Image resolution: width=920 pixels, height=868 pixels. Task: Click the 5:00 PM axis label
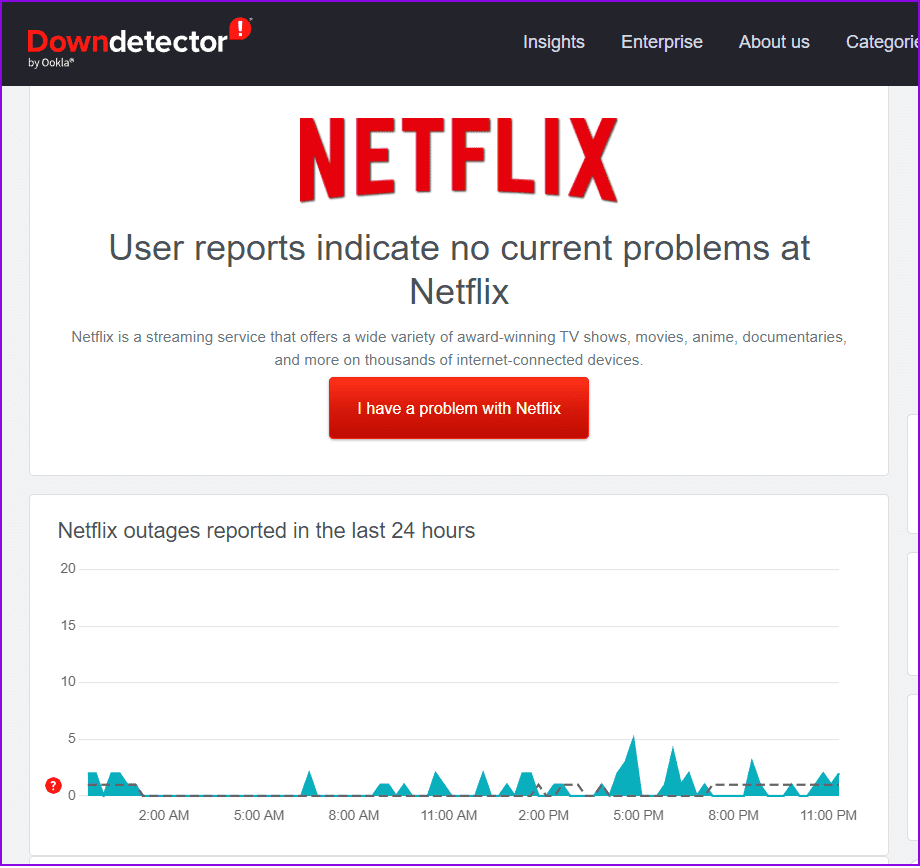click(638, 815)
